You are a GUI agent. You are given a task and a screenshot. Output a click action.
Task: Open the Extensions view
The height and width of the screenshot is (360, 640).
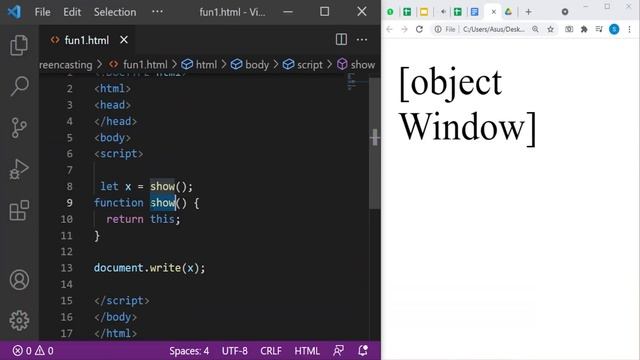[x=19, y=210]
